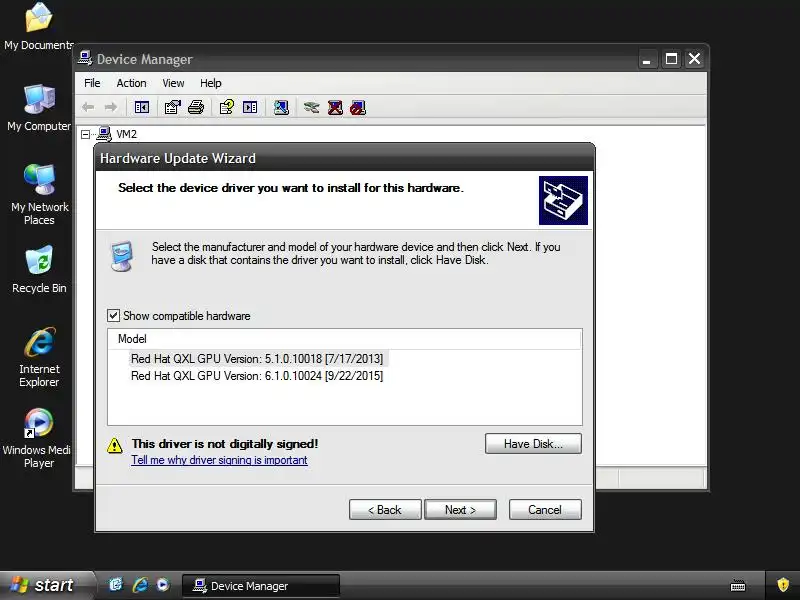Click the Start button
The image size is (800, 600).
coord(47,585)
